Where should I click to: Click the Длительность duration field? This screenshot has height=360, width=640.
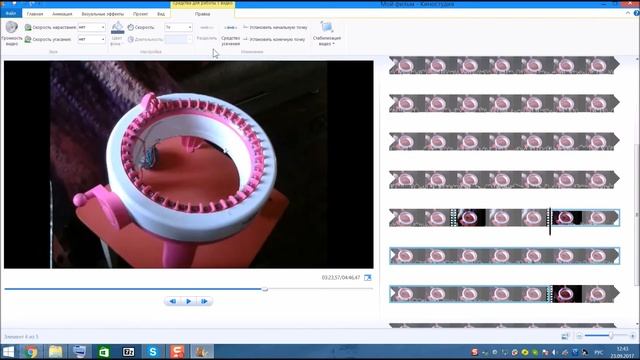(178, 40)
